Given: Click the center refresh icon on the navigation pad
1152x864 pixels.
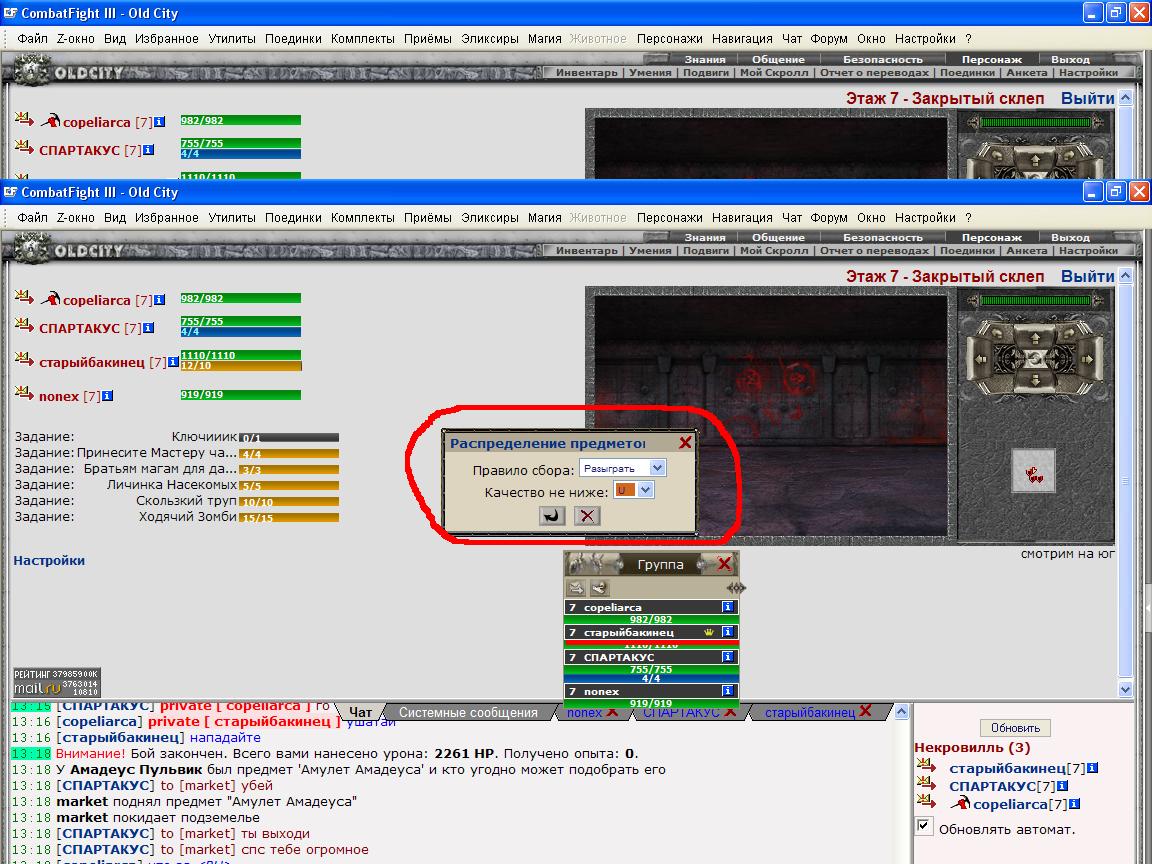Looking at the screenshot, I should click(1035, 359).
